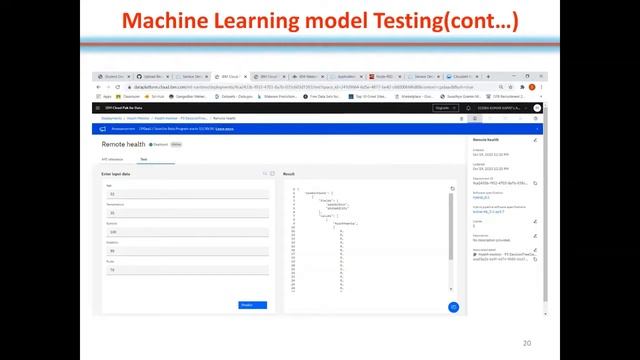Image resolution: width=640 pixels, height=360 pixels.
Task: Open the Apps bookmark in bookmarks bar
Action: click(104, 97)
